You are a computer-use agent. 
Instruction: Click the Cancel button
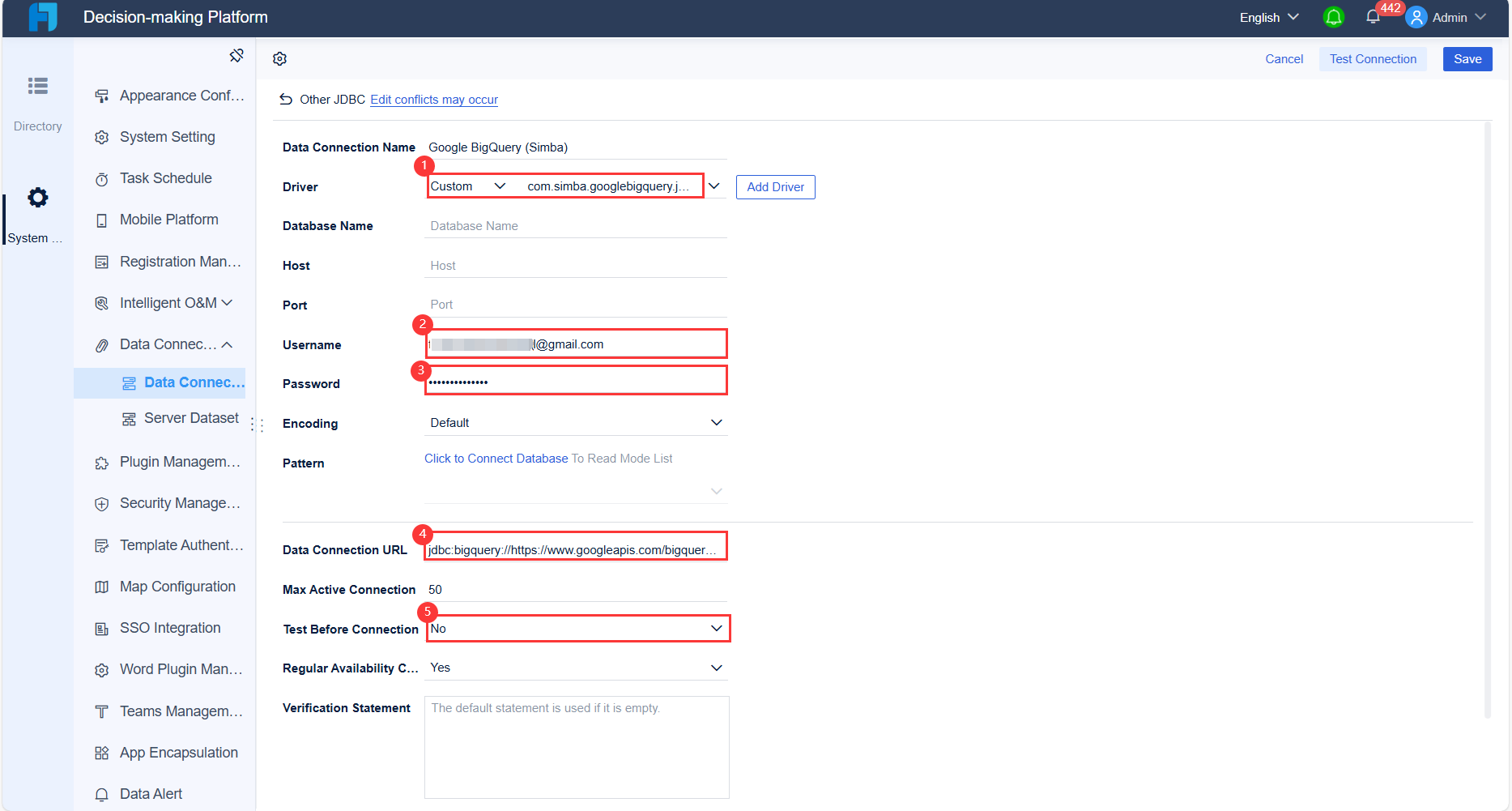click(1284, 59)
